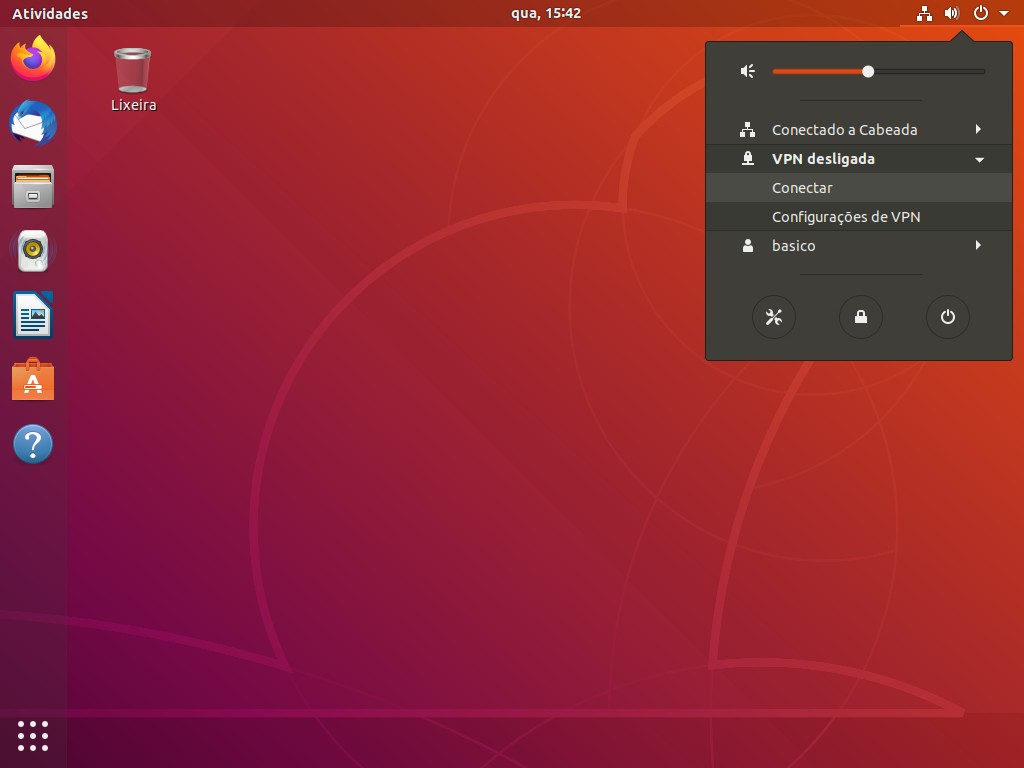The width and height of the screenshot is (1024, 768).
Task: Open Configurações de VPN
Action: tap(859, 217)
